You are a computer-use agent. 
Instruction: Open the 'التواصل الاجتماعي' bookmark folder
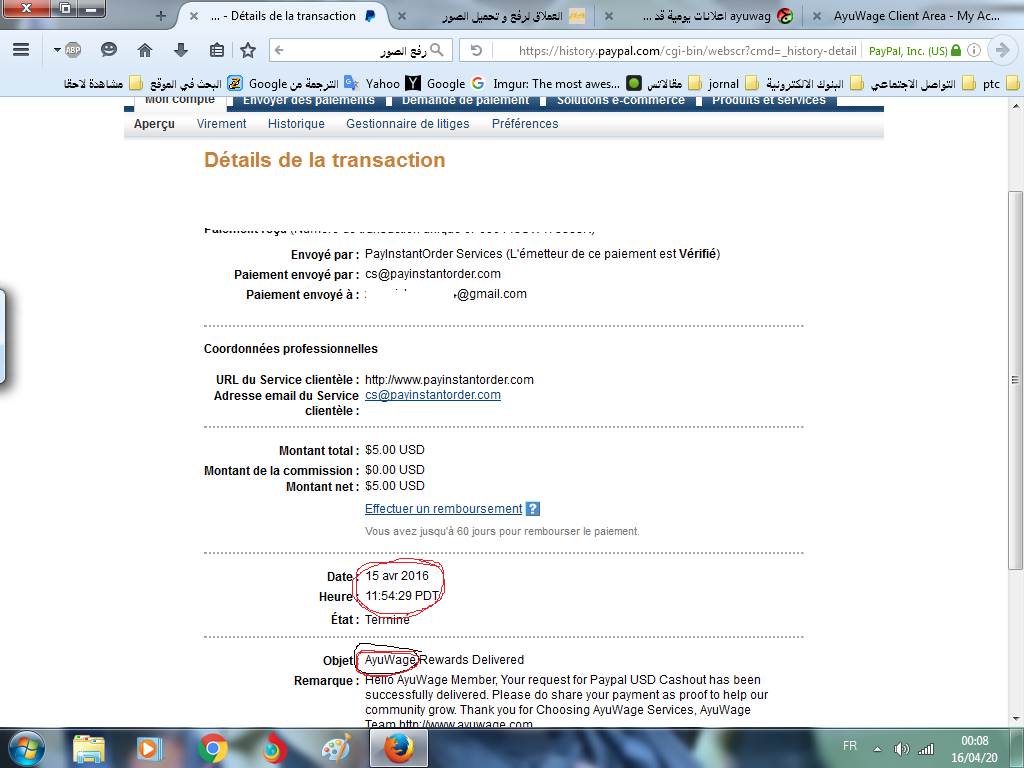click(x=922, y=83)
